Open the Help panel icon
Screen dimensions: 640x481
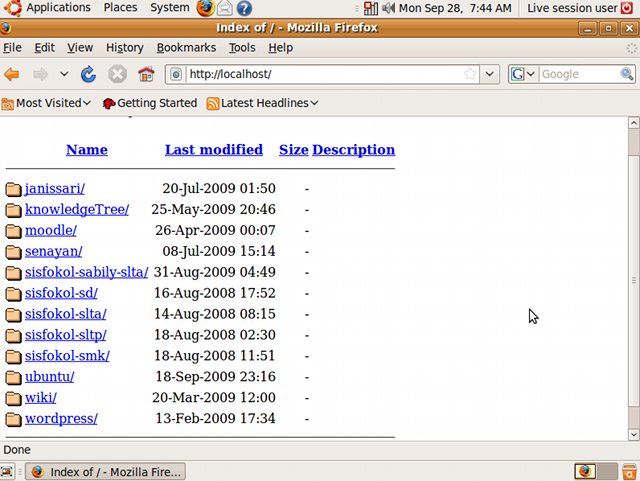coord(244,8)
